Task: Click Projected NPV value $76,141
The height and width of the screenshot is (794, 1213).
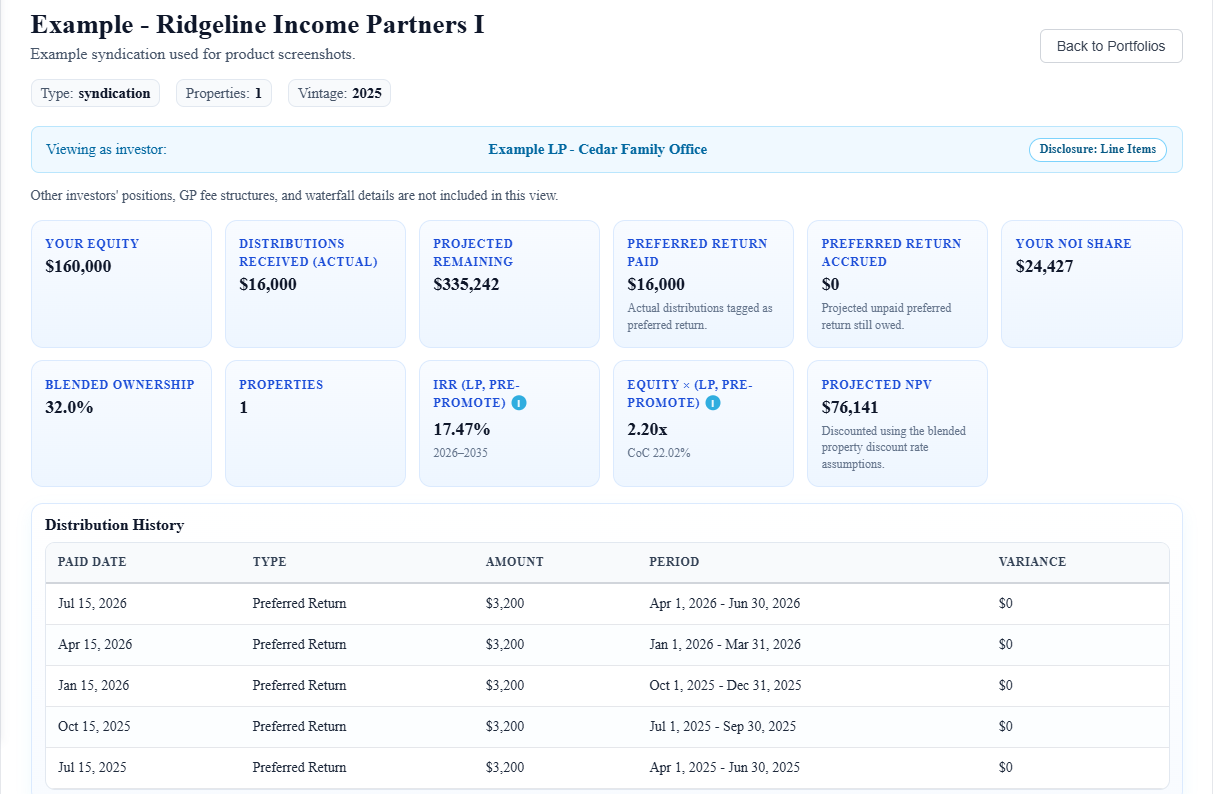Action: pos(851,408)
